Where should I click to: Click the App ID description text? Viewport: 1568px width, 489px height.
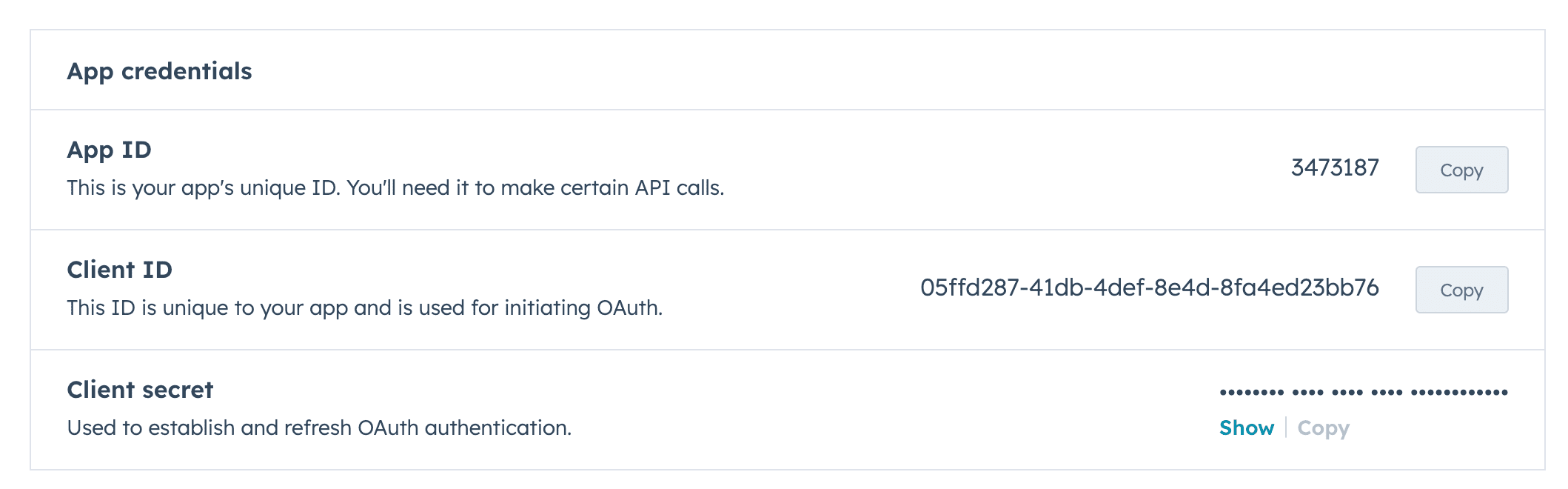tap(396, 187)
